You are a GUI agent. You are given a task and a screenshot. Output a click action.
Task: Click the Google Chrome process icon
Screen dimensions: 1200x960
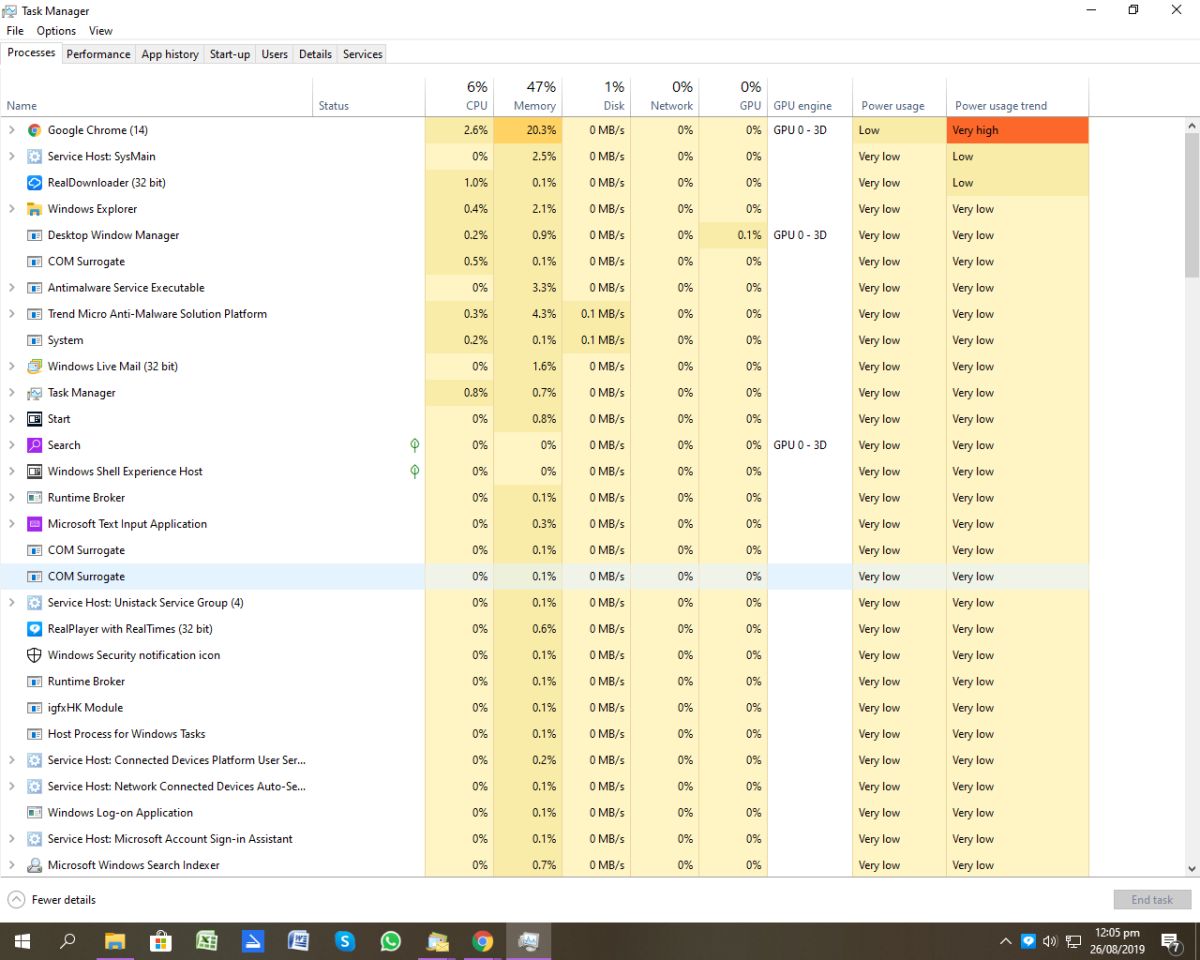[x=34, y=130]
